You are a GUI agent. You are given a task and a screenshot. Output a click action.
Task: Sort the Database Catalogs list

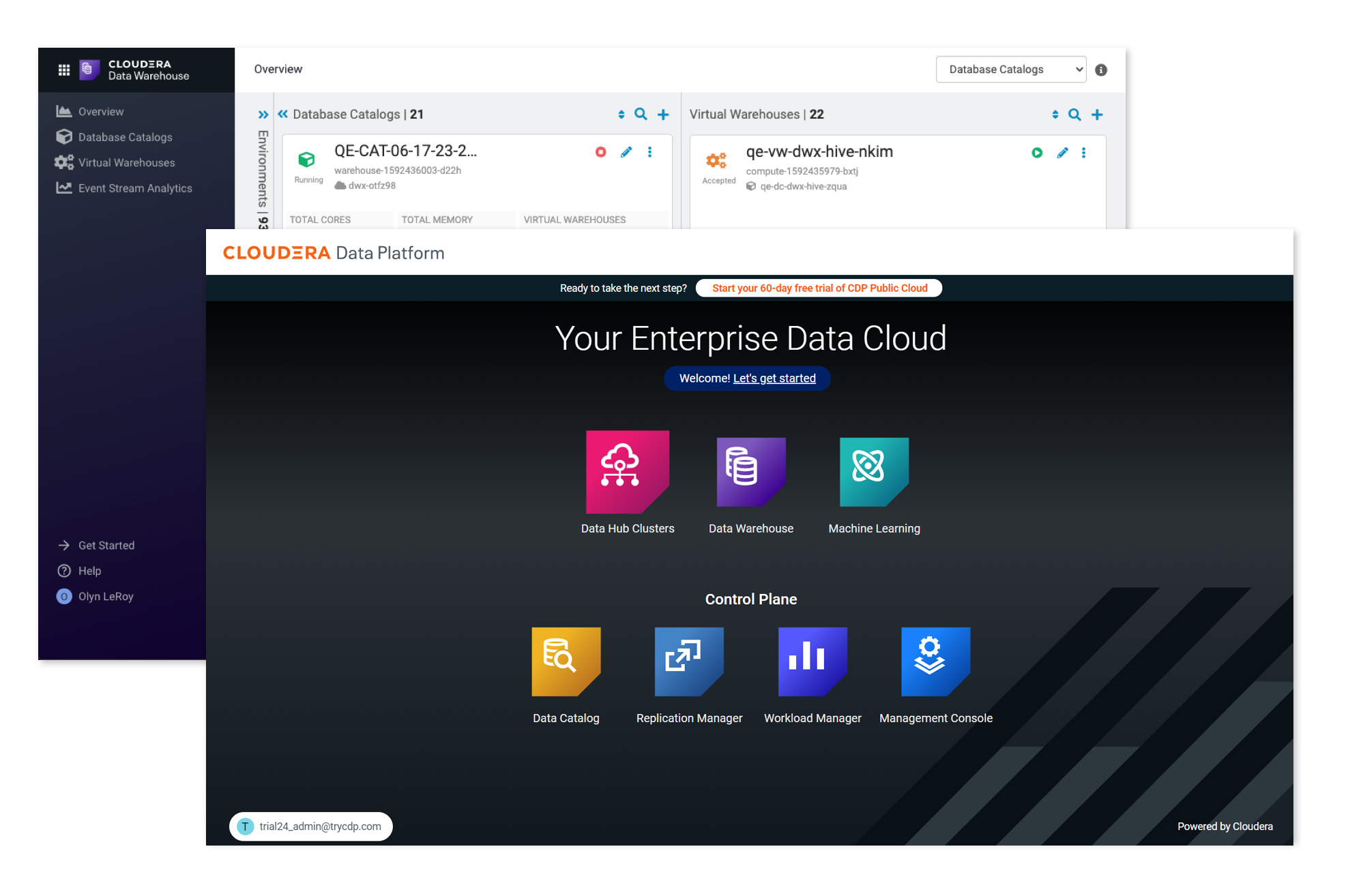click(621, 115)
